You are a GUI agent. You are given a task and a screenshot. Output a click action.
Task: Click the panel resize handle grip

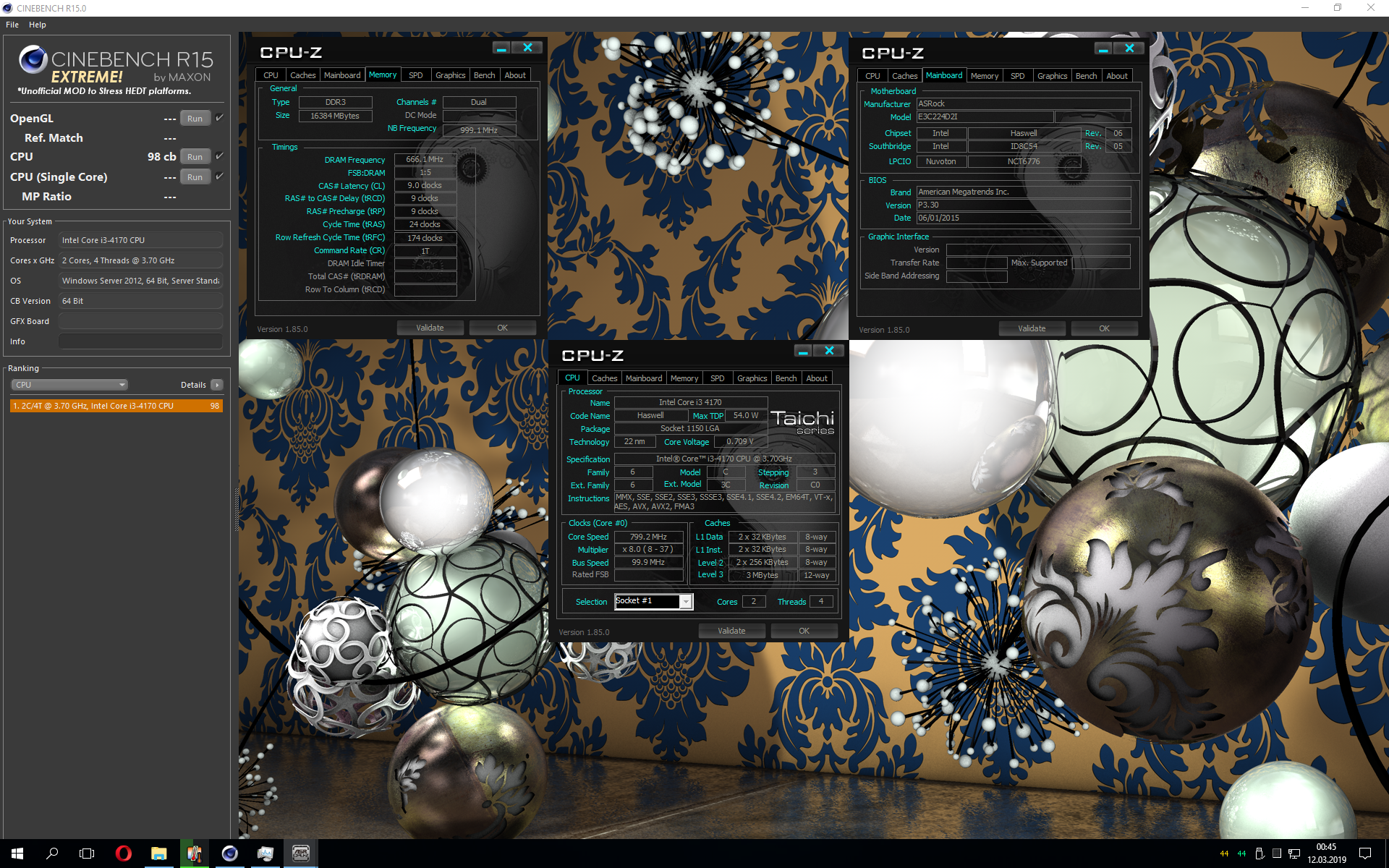(x=236, y=510)
